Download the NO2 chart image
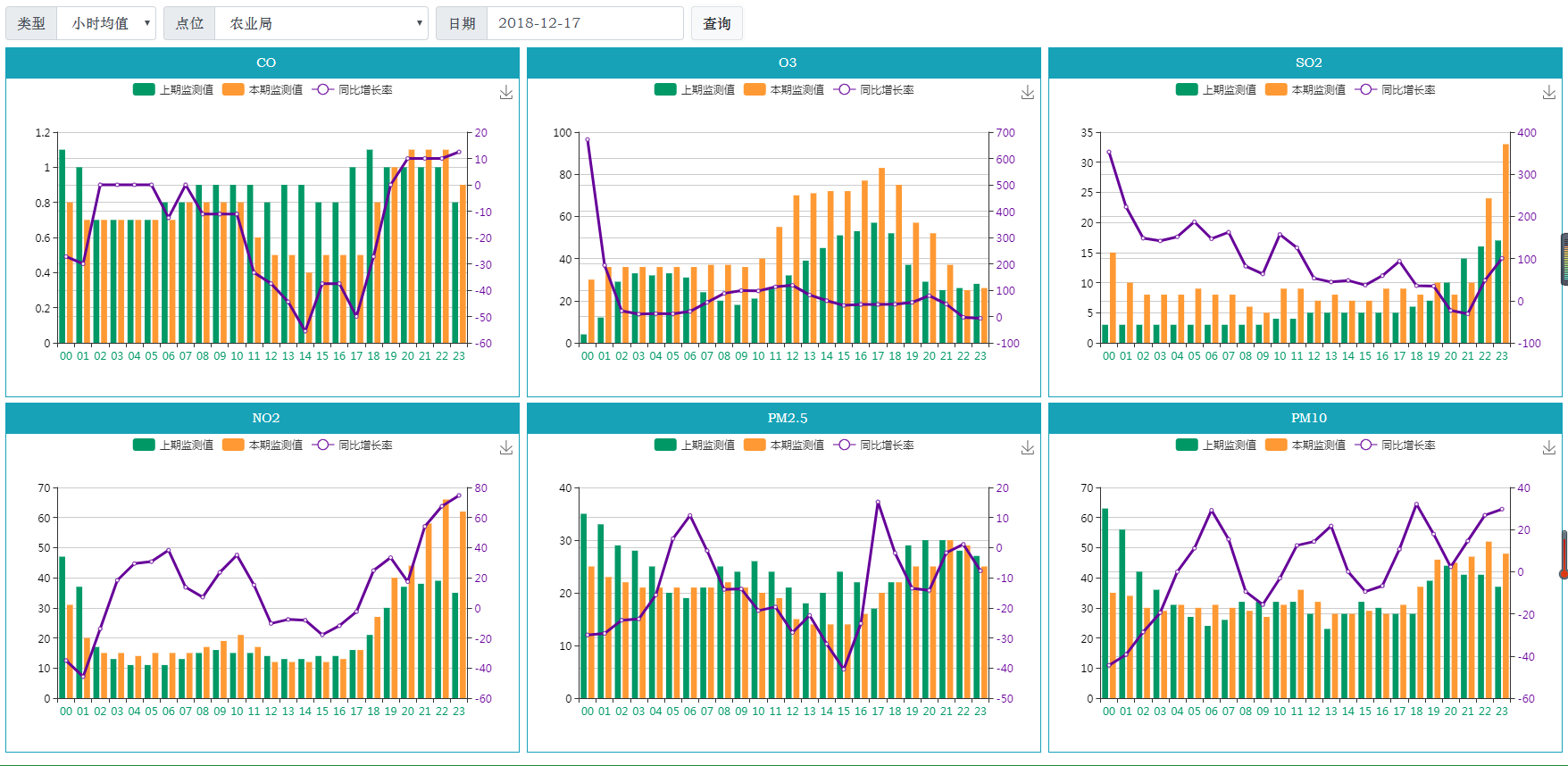This screenshot has height=766, width=1568. tap(506, 448)
